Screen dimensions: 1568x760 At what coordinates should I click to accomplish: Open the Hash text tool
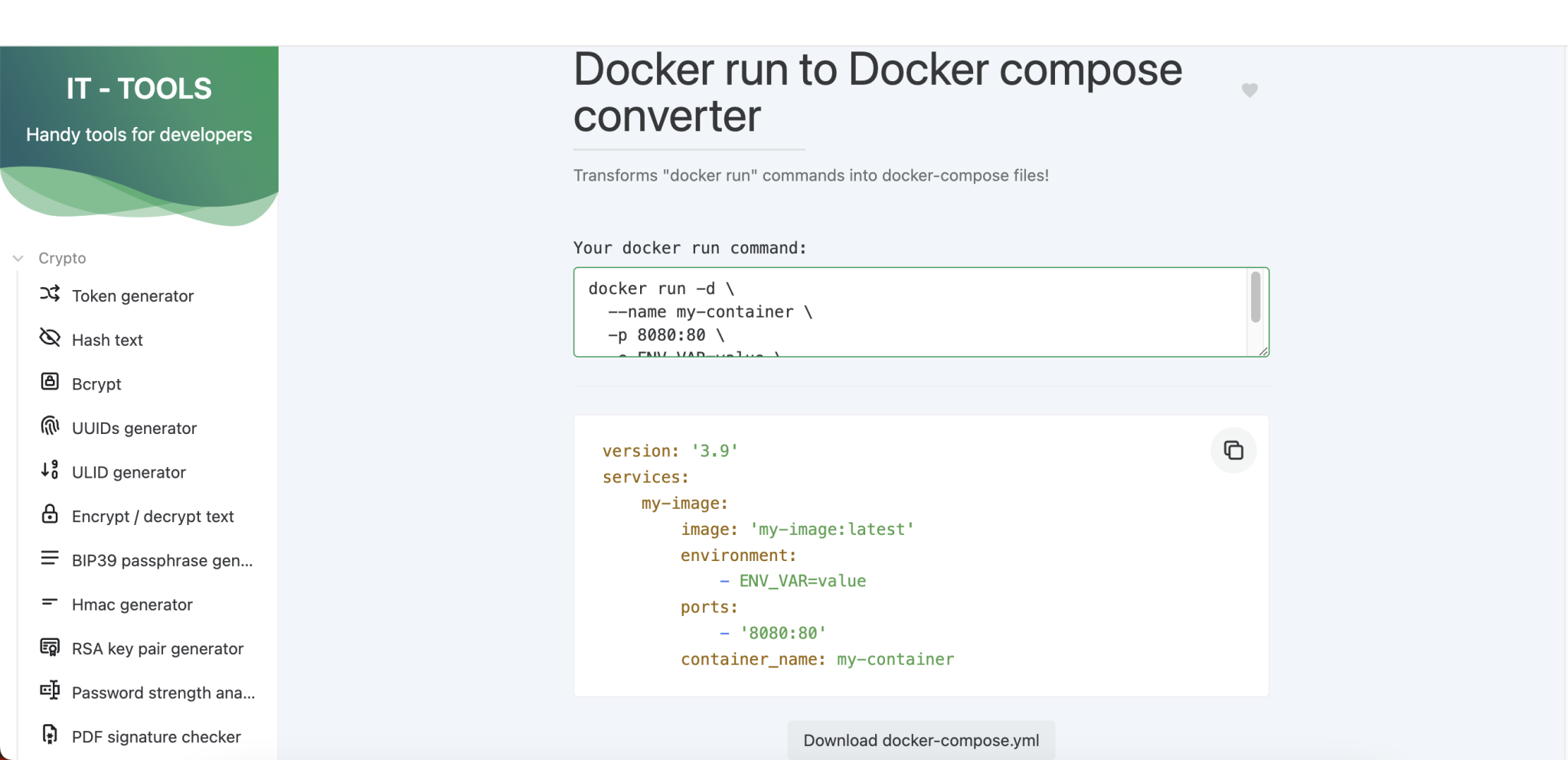coord(107,339)
